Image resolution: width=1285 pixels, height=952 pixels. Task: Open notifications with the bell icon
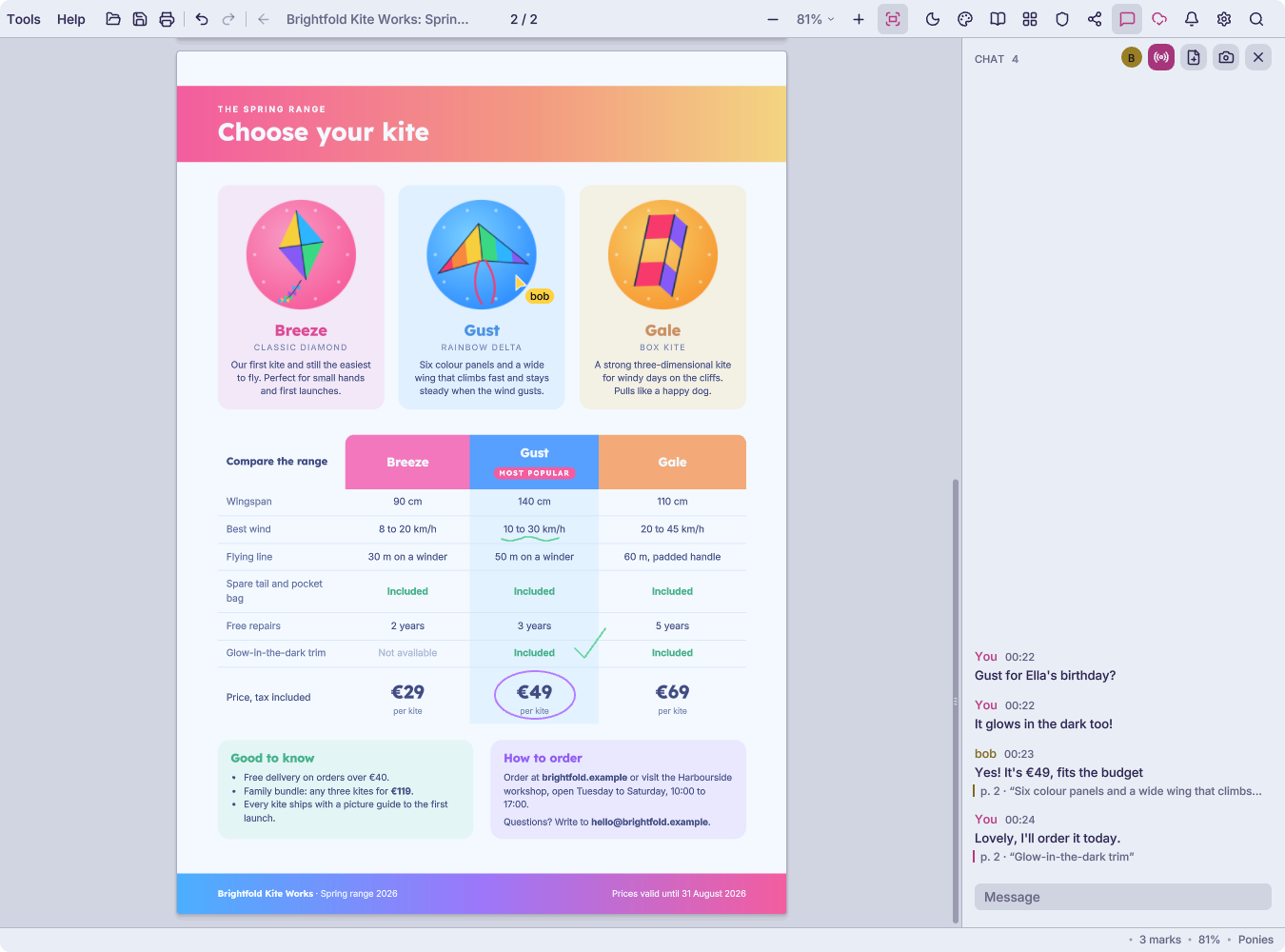1192,19
